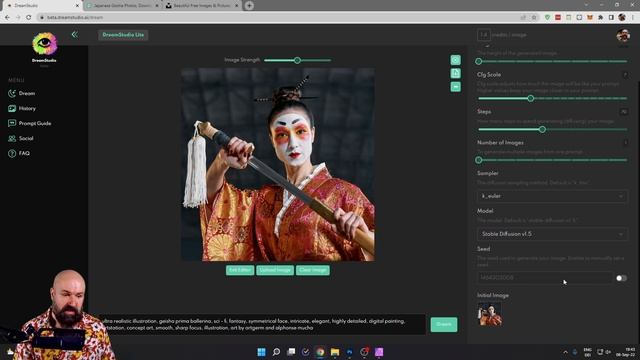Click the Clear Image button
The width and height of the screenshot is (640, 360).
pyautogui.click(x=313, y=270)
